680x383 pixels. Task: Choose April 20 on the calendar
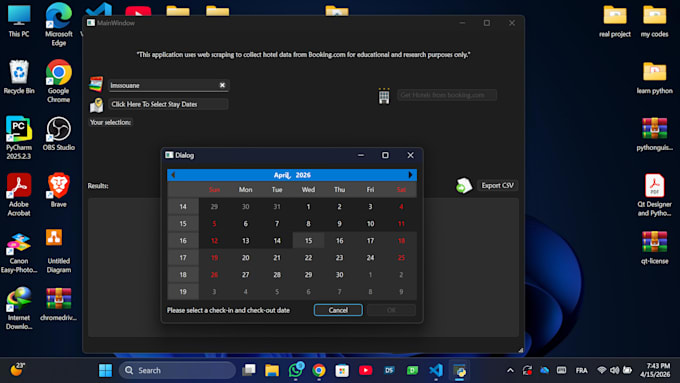pos(245,258)
